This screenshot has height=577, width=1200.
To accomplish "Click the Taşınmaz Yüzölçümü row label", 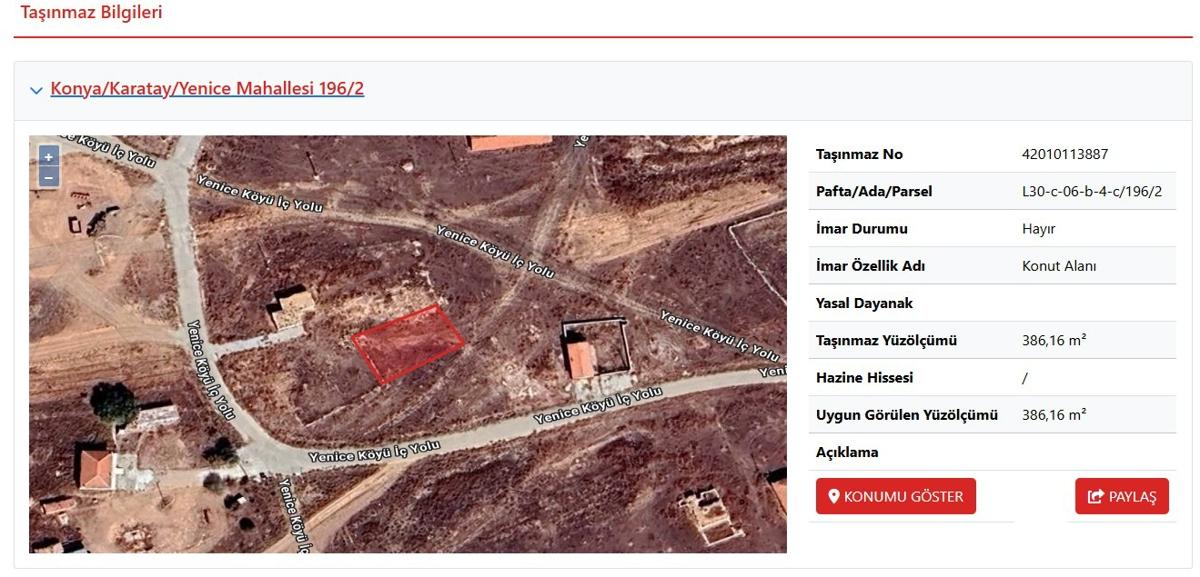I will (x=886, y=340).
